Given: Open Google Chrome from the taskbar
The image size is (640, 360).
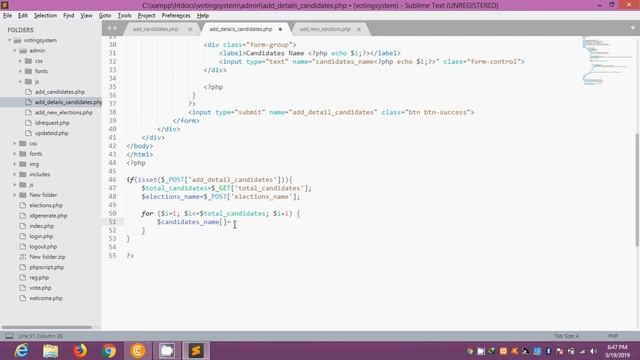Looking at the screenshot, I should (109, 351).
